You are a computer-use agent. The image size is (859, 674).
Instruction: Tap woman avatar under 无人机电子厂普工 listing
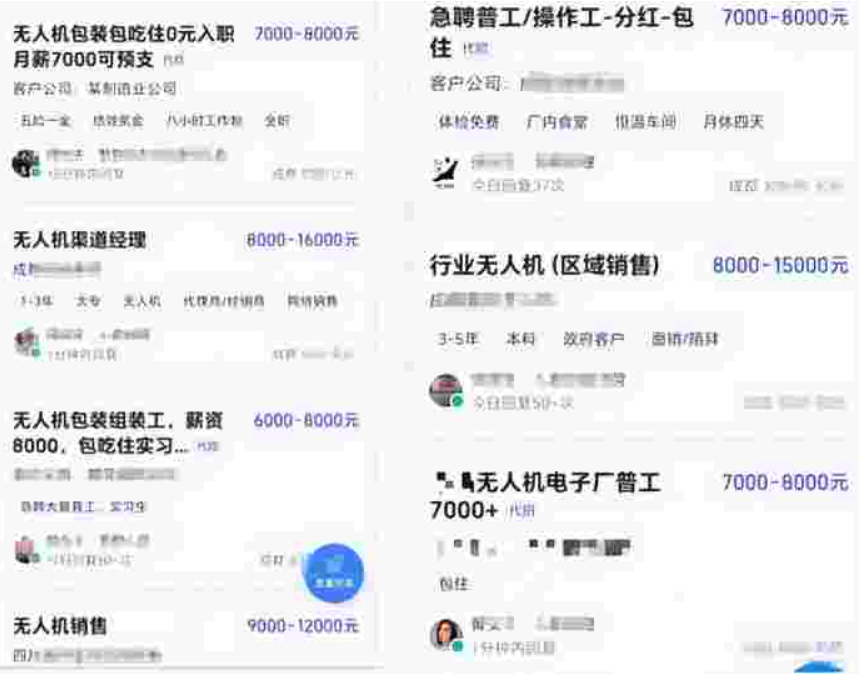click(x=446, y=634)
